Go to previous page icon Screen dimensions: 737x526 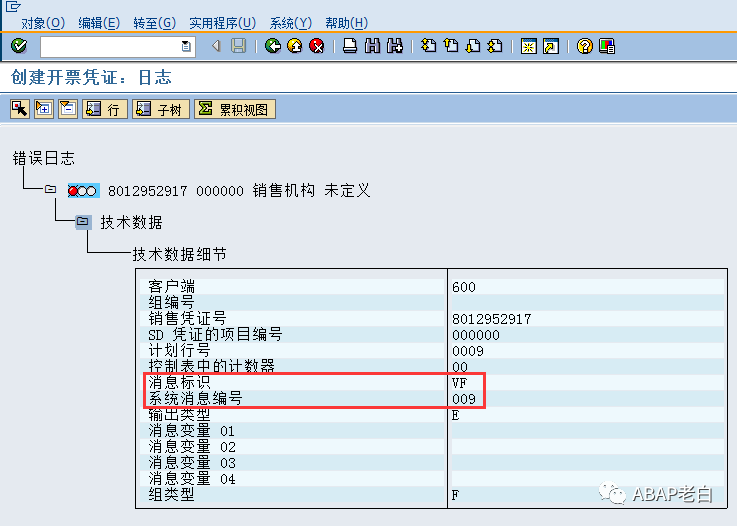click(x=451, y=46)
